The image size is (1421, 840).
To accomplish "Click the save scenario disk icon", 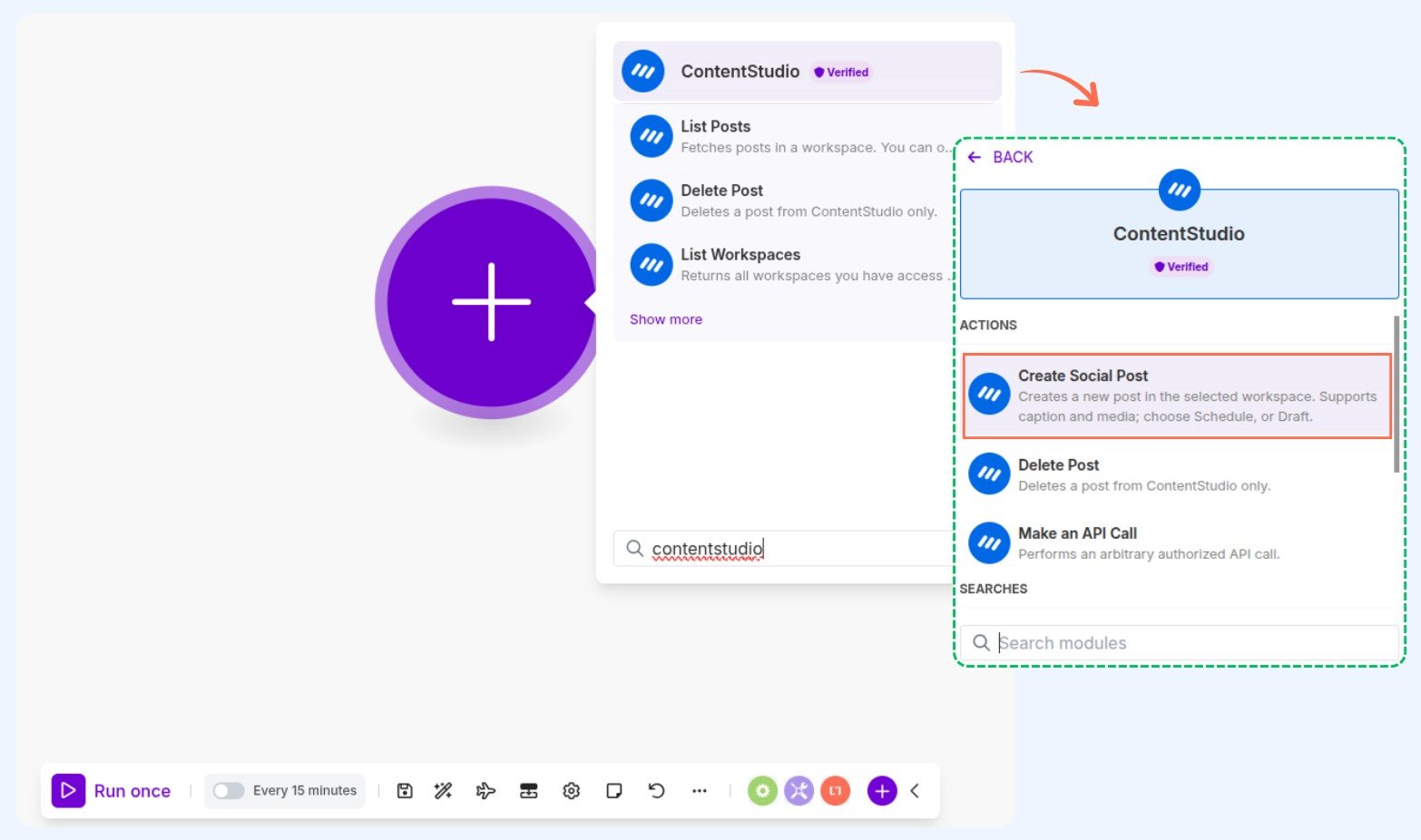I will (x=405, y=791).
